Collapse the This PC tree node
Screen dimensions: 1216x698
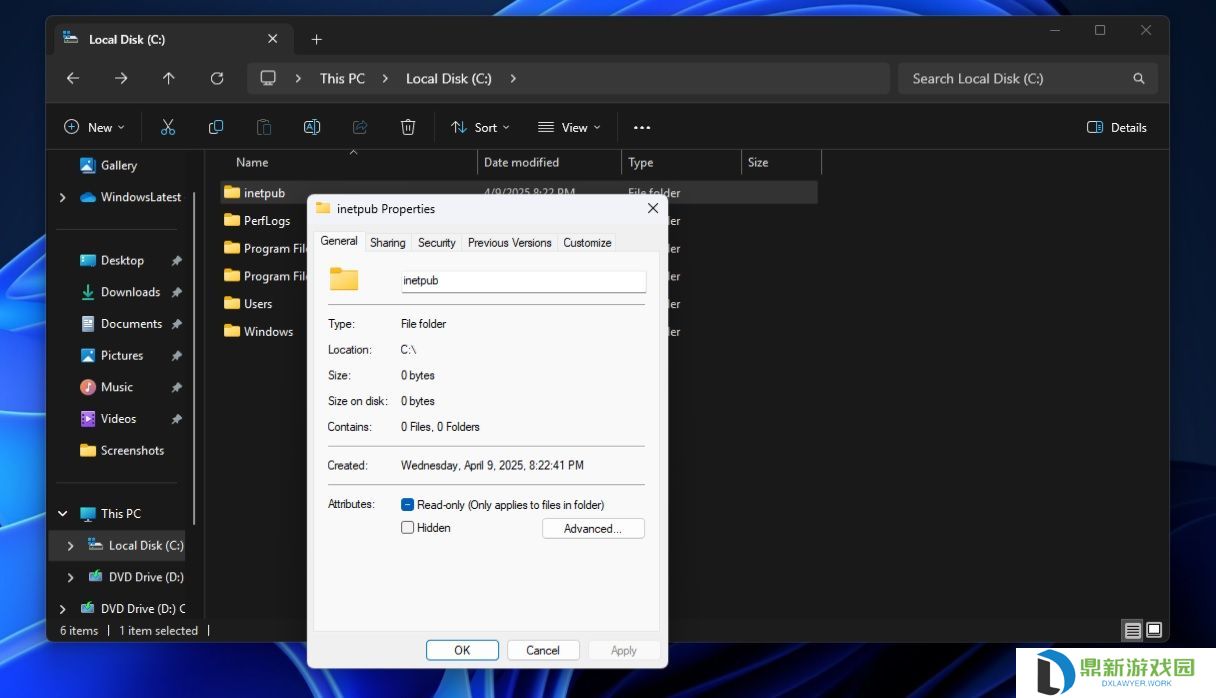tap(62, 513)
